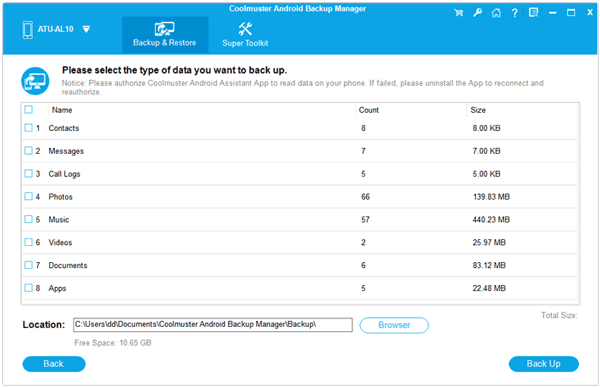
Task: Click the 22.48 MB size value
Action: (489, 288)
